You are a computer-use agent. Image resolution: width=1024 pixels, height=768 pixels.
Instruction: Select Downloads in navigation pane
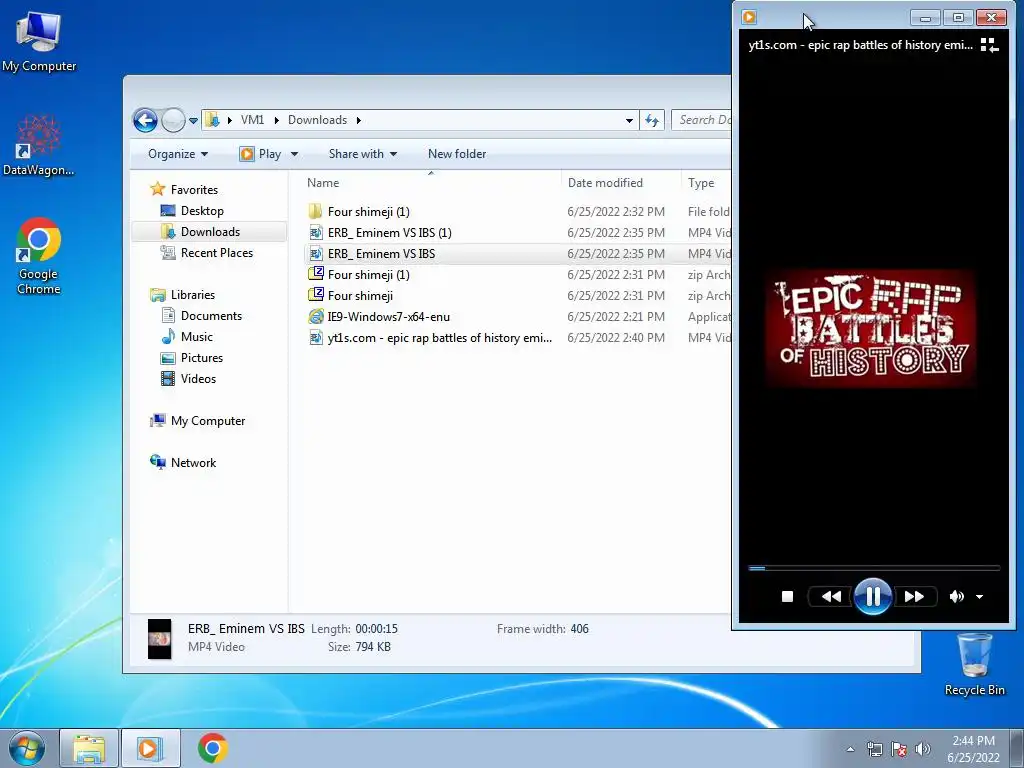[x=210, y=232]
